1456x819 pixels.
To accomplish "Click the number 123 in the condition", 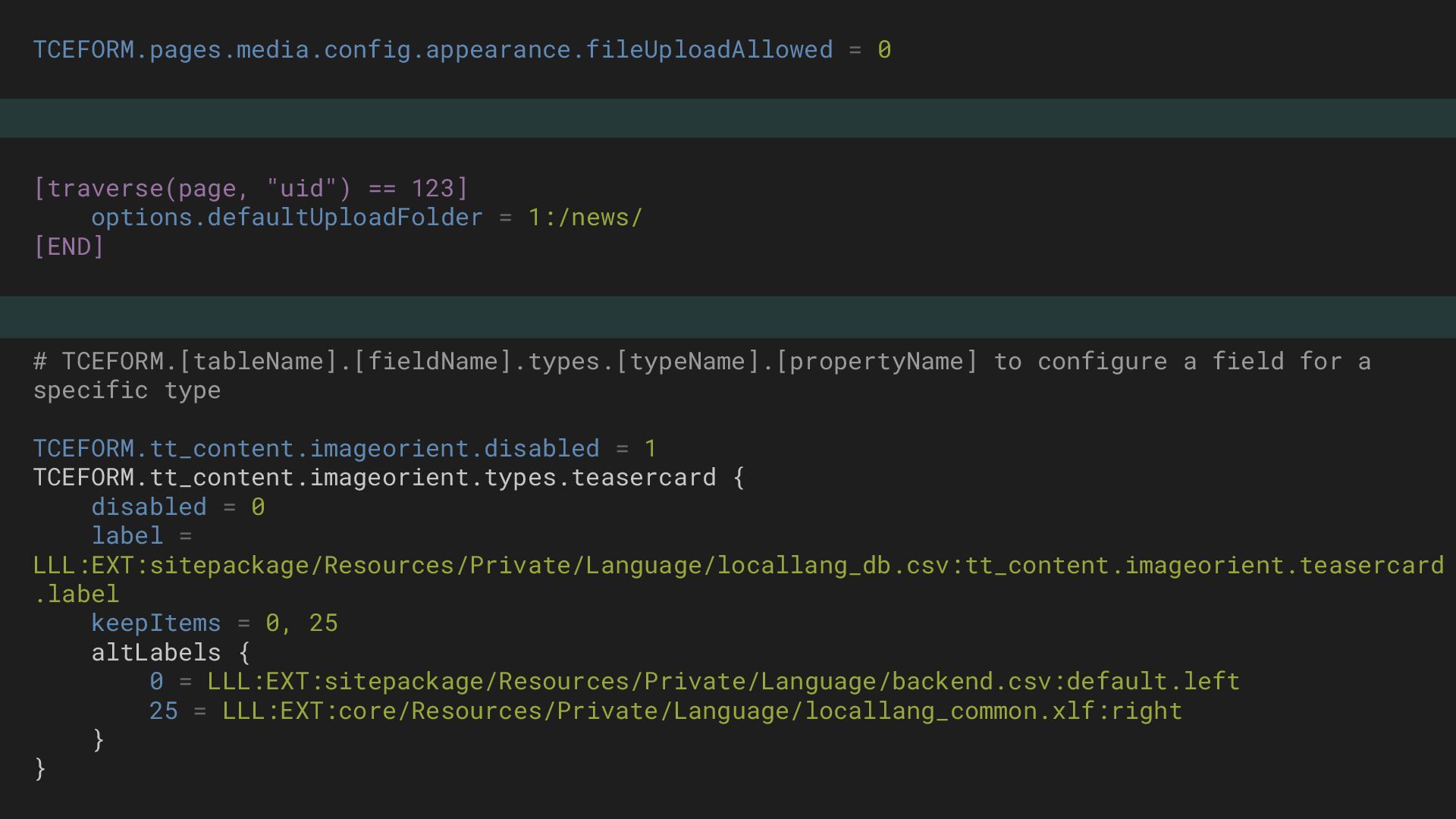I will (432, 188).
